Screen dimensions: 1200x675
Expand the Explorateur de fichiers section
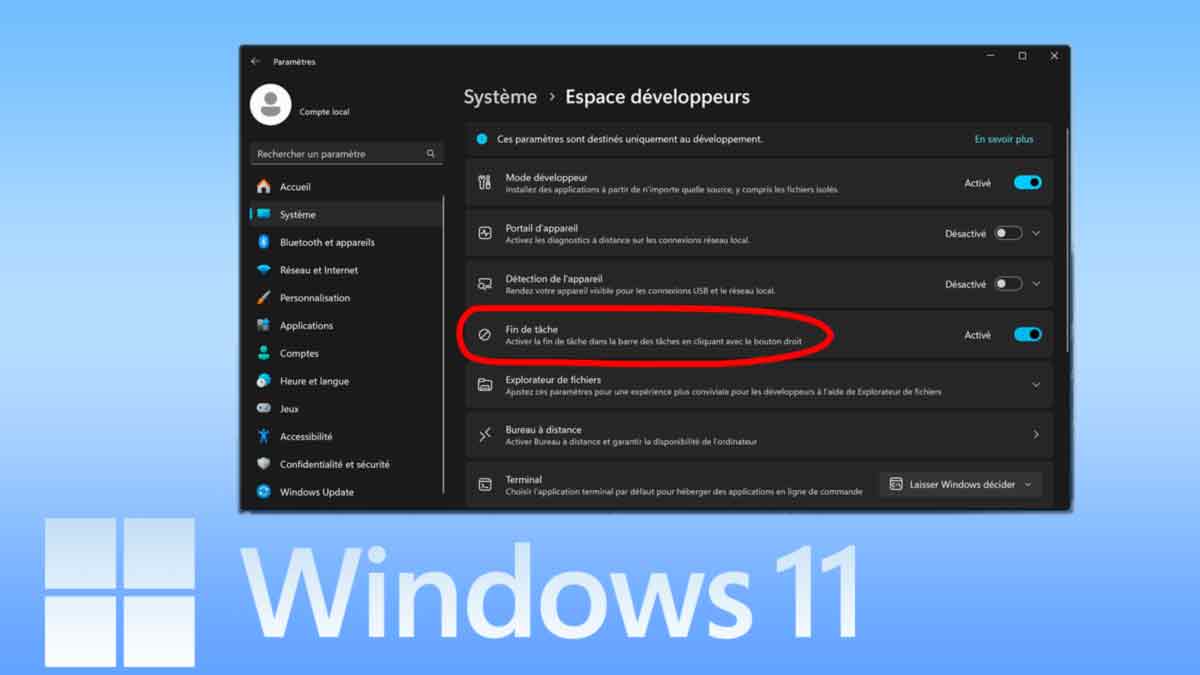tap(1036, 385)
